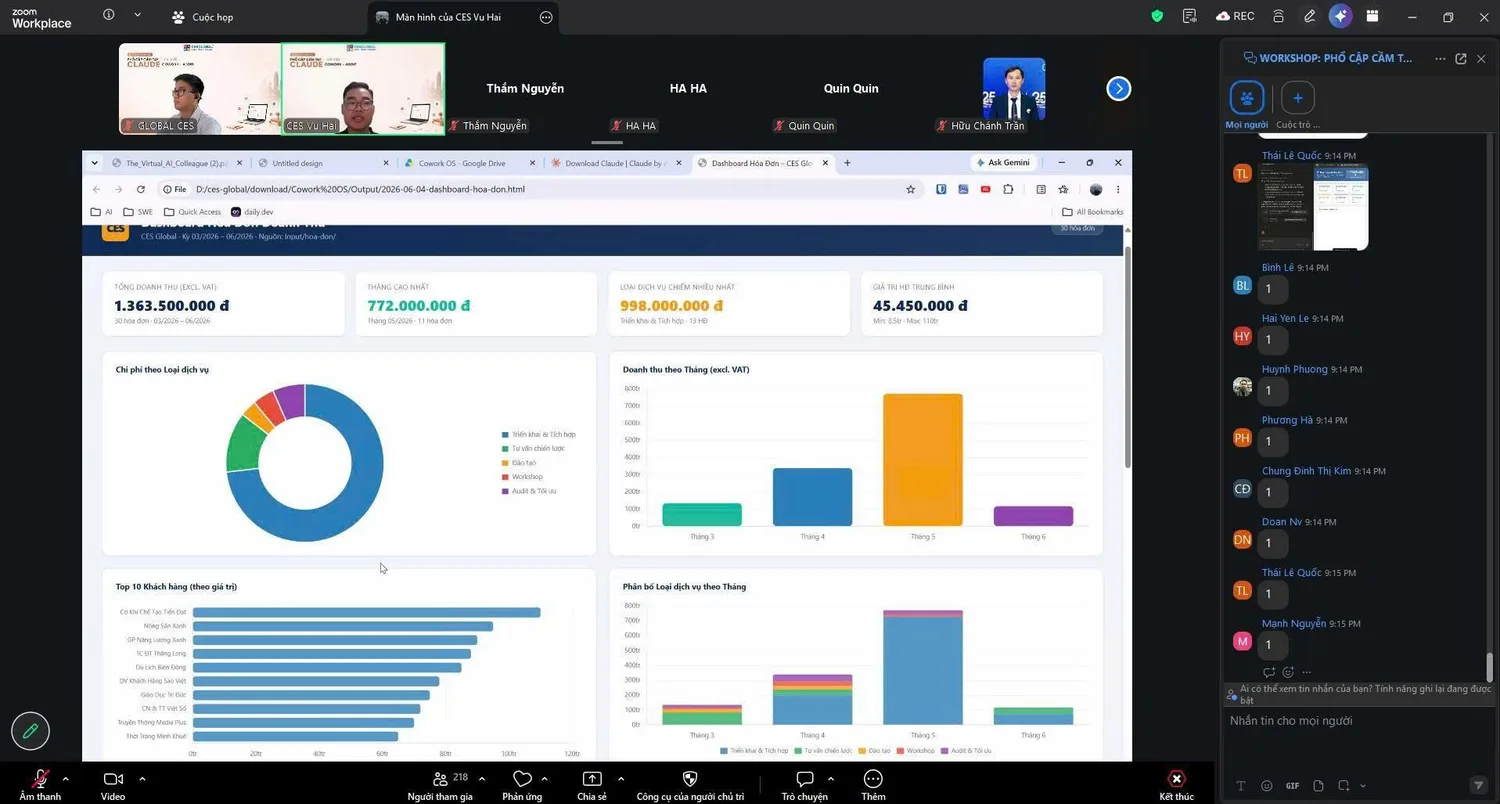This screenshot has width=1500, height=804.
Task: Open Thái Lê Quốc's shared image thumbnail
Action: click(1313, 207)
